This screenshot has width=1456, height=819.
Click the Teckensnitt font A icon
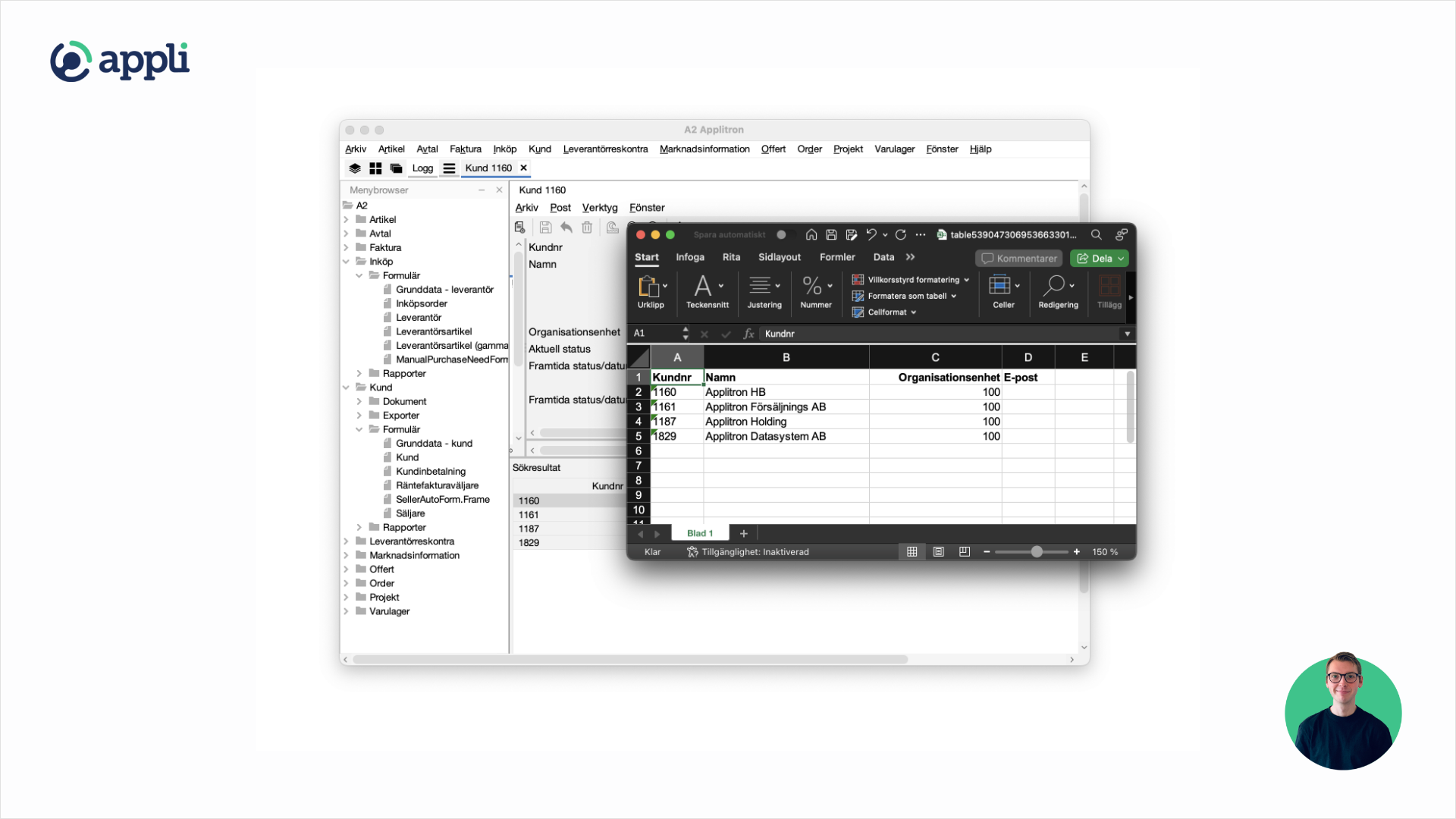click(x=703, y=287)
